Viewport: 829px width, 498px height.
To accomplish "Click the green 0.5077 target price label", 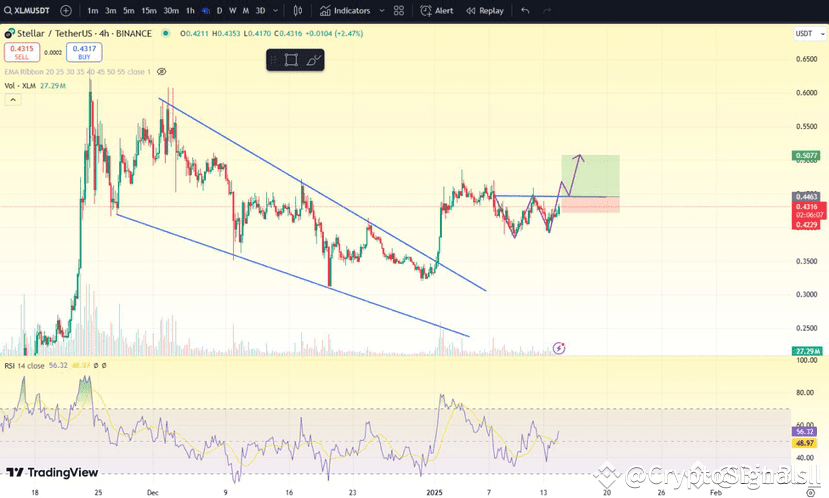I will (x=806, y=155).
